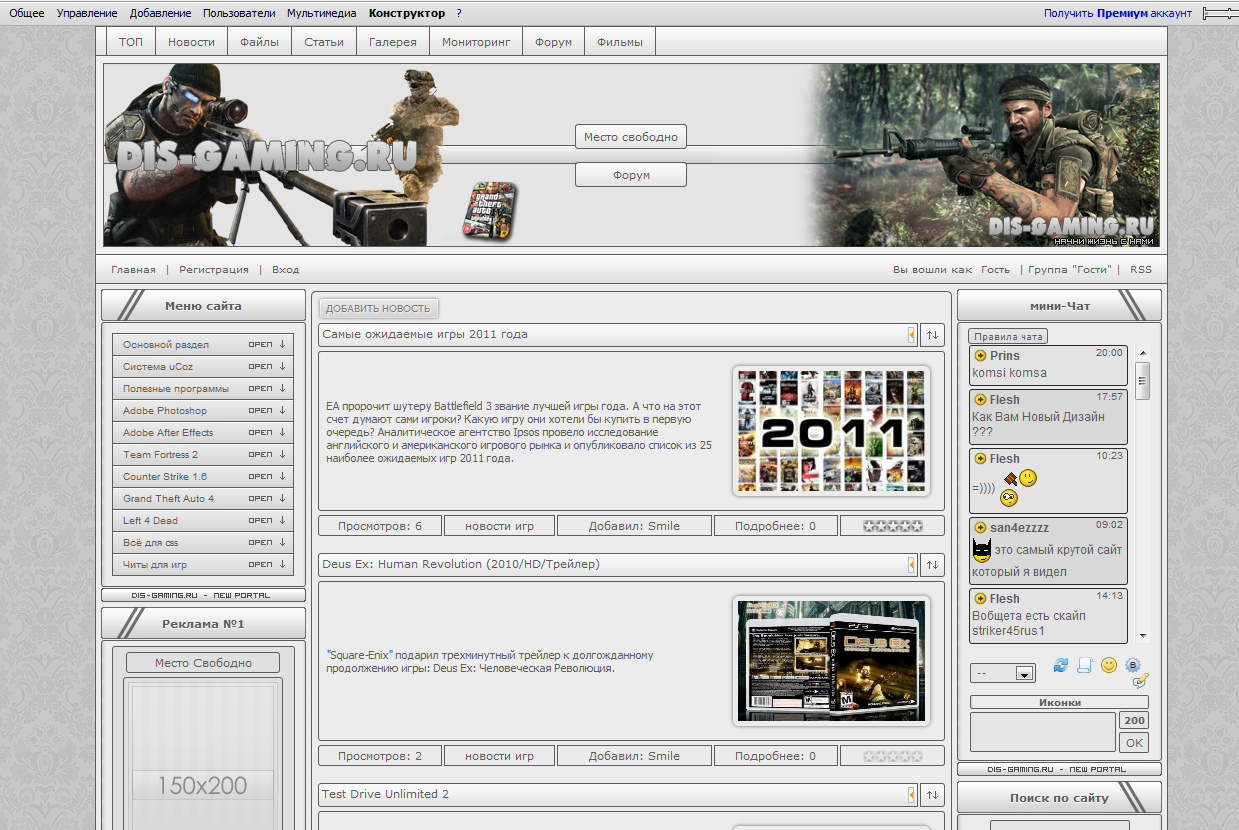Open the 'Управление' admin menu
Screen dimensions: 1239x830
(x=87, y=13)
